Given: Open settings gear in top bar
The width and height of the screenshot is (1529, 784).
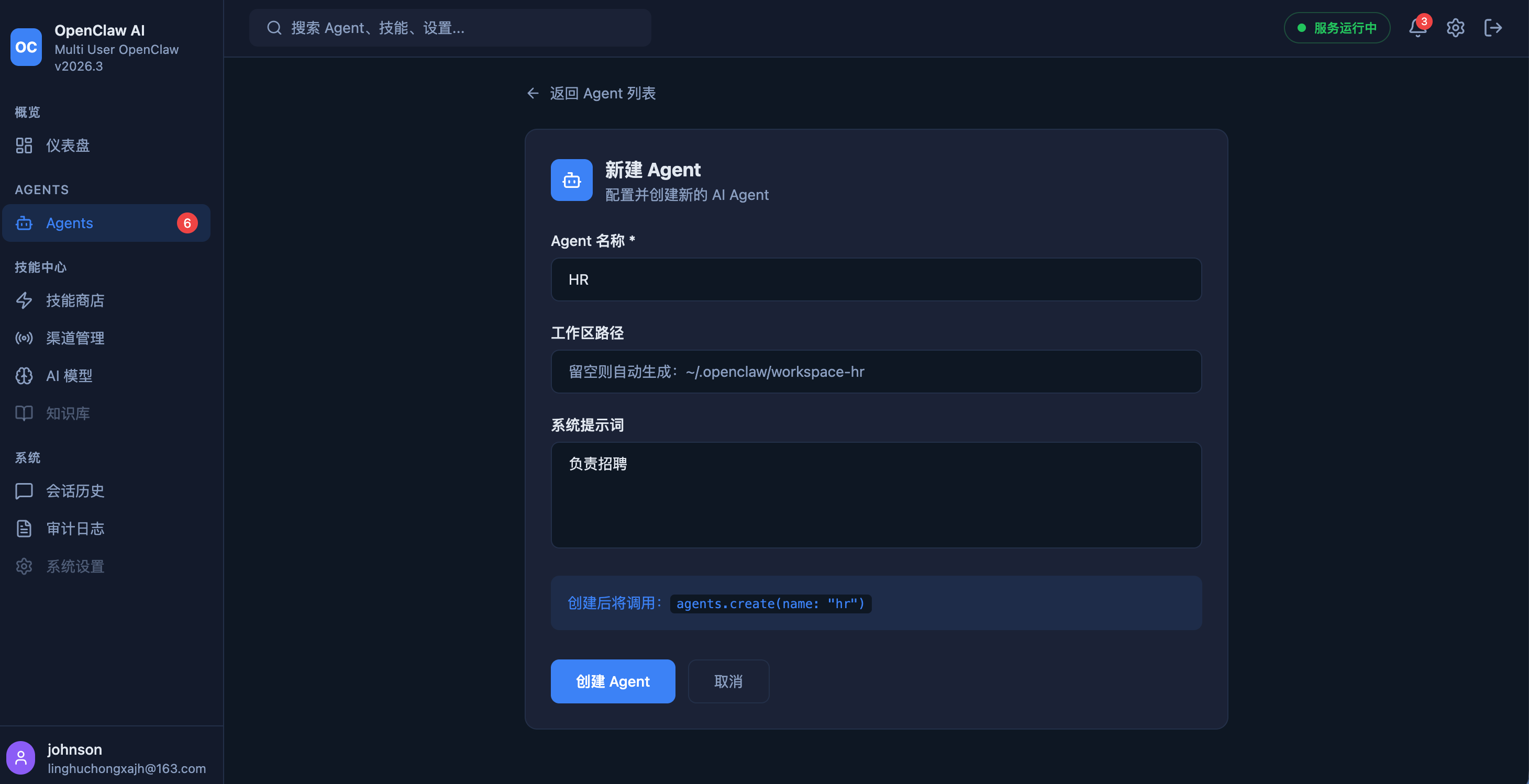Looking at the screenshot, I should pos(1455,28).
